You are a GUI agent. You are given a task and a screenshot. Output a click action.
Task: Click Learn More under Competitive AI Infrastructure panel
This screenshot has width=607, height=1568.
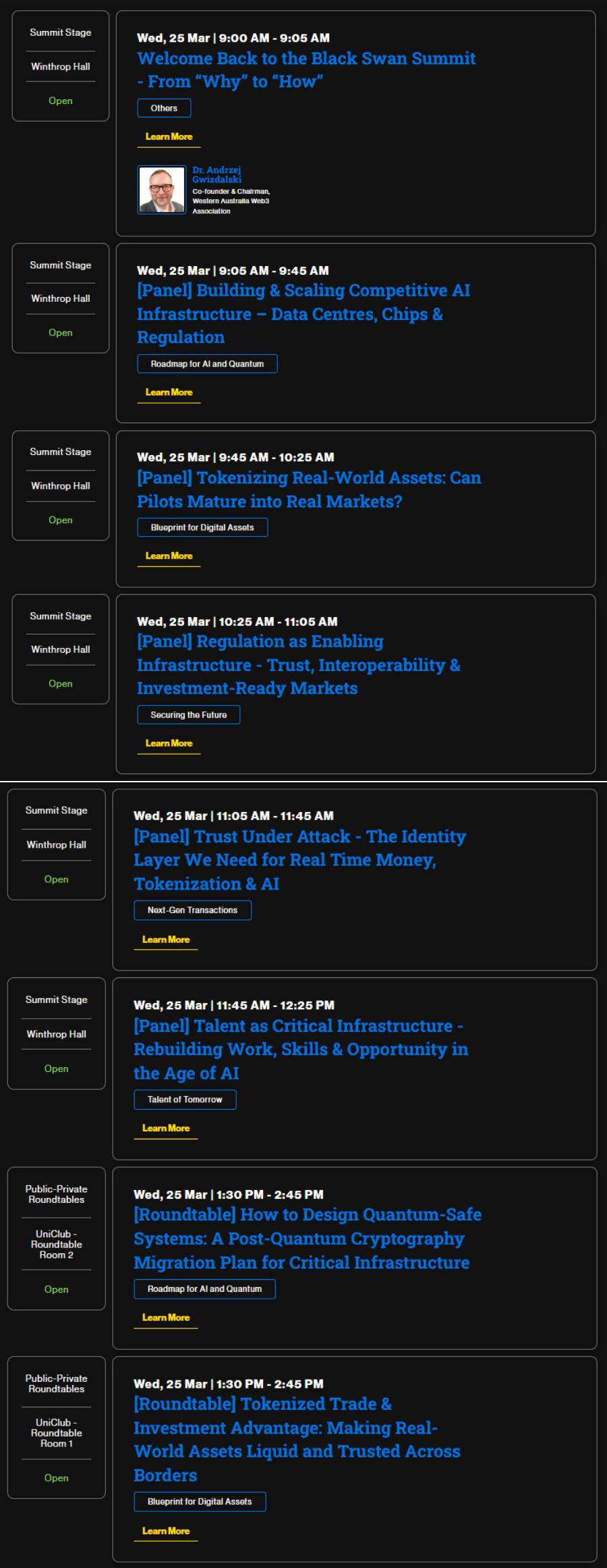(169, 393)
